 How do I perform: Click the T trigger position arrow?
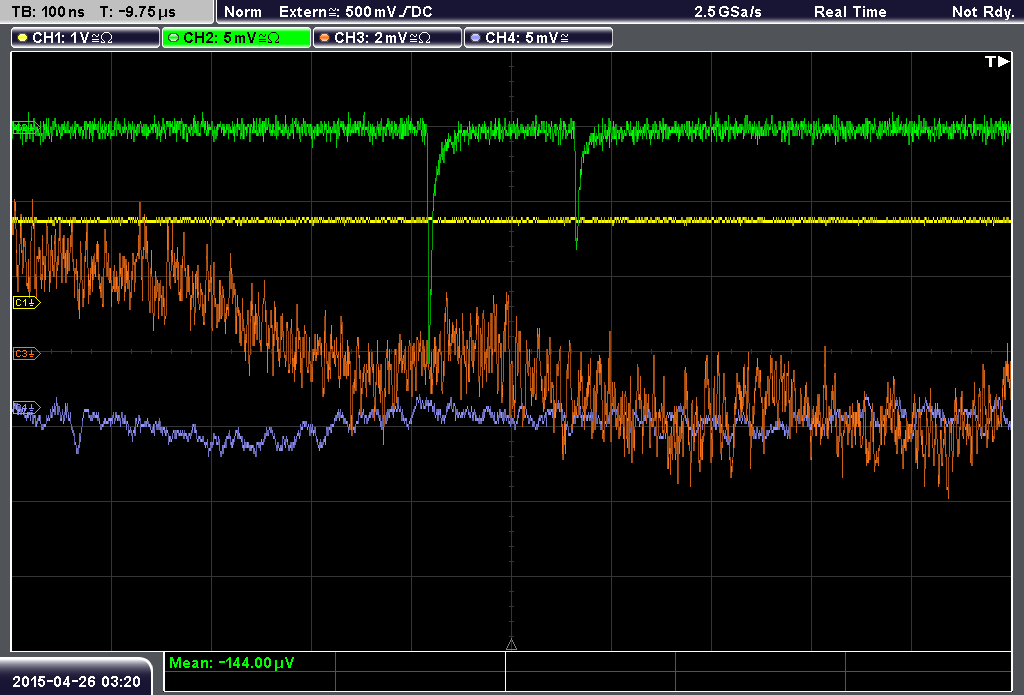[997, 61]
